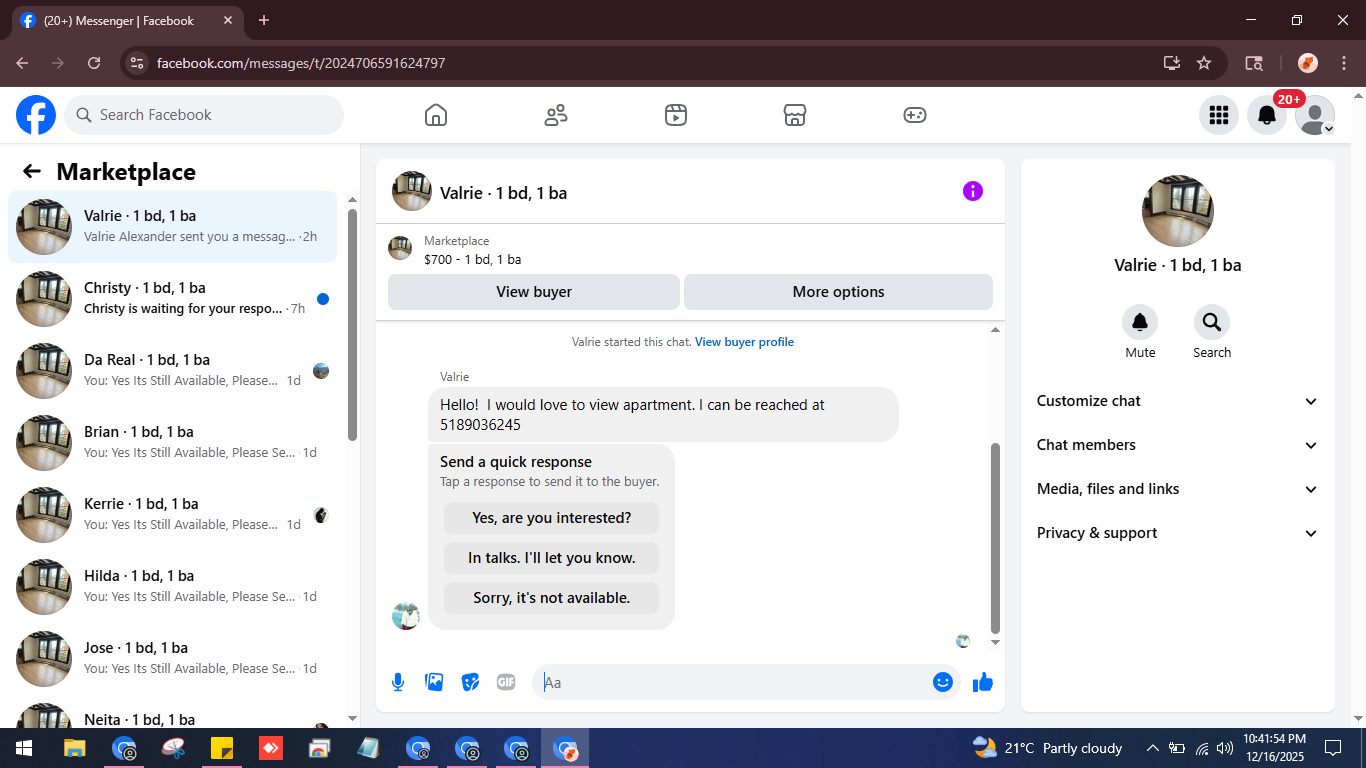This screenshot has height=768, width=1366.
Task: Bookmark this page with the star icon
Action: pos(1204,63)
